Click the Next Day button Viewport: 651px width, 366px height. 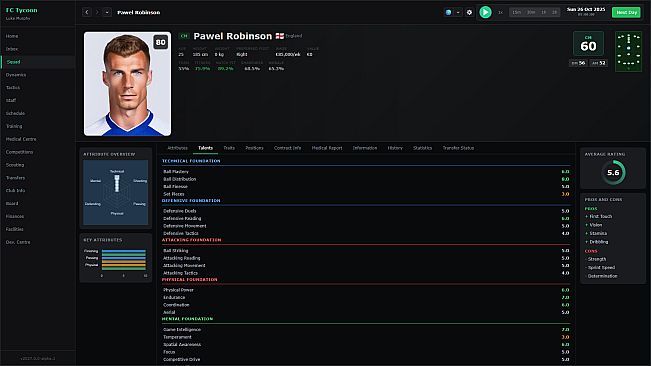tap(626, 12)
